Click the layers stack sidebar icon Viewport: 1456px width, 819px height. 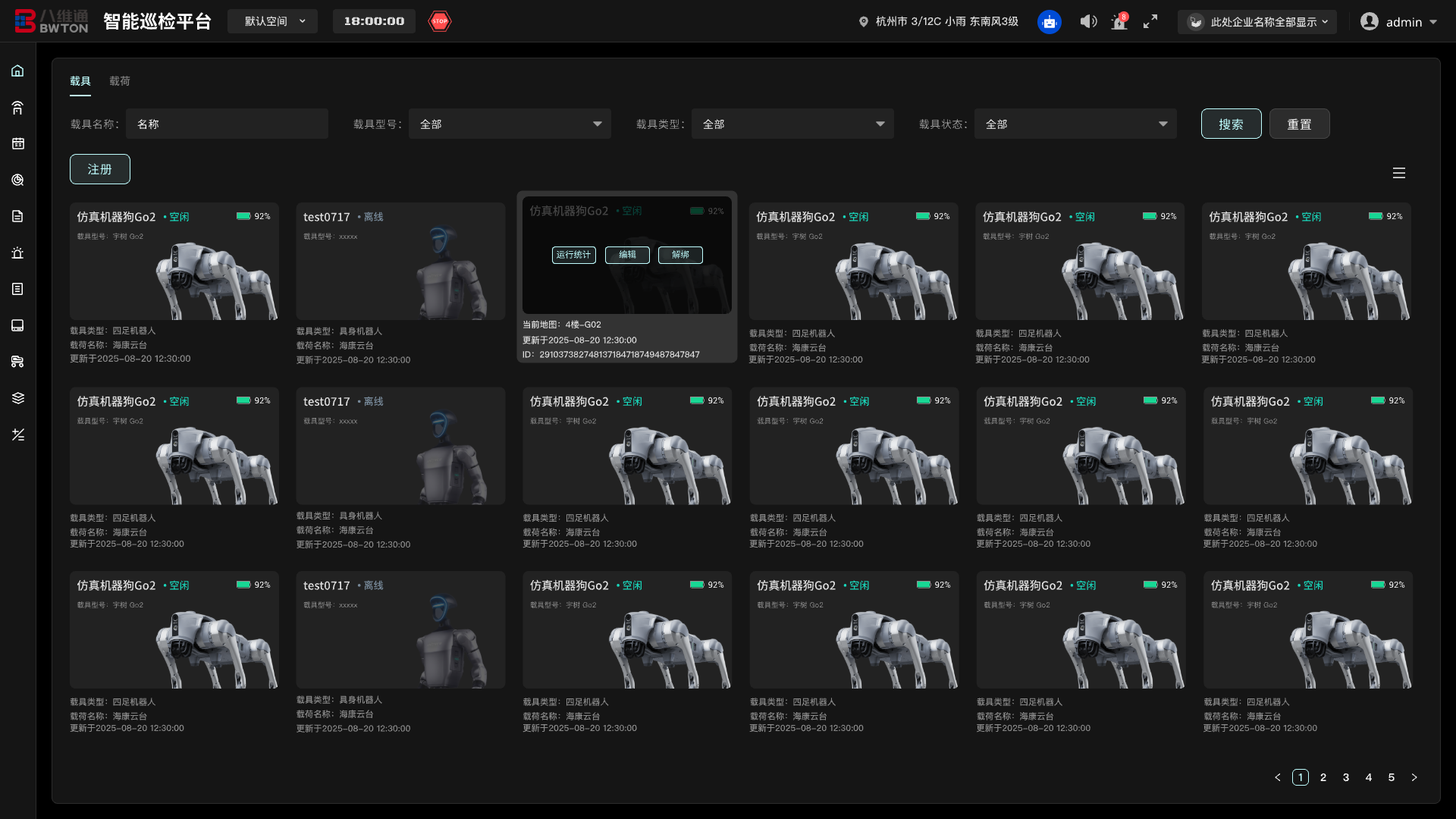17,398
